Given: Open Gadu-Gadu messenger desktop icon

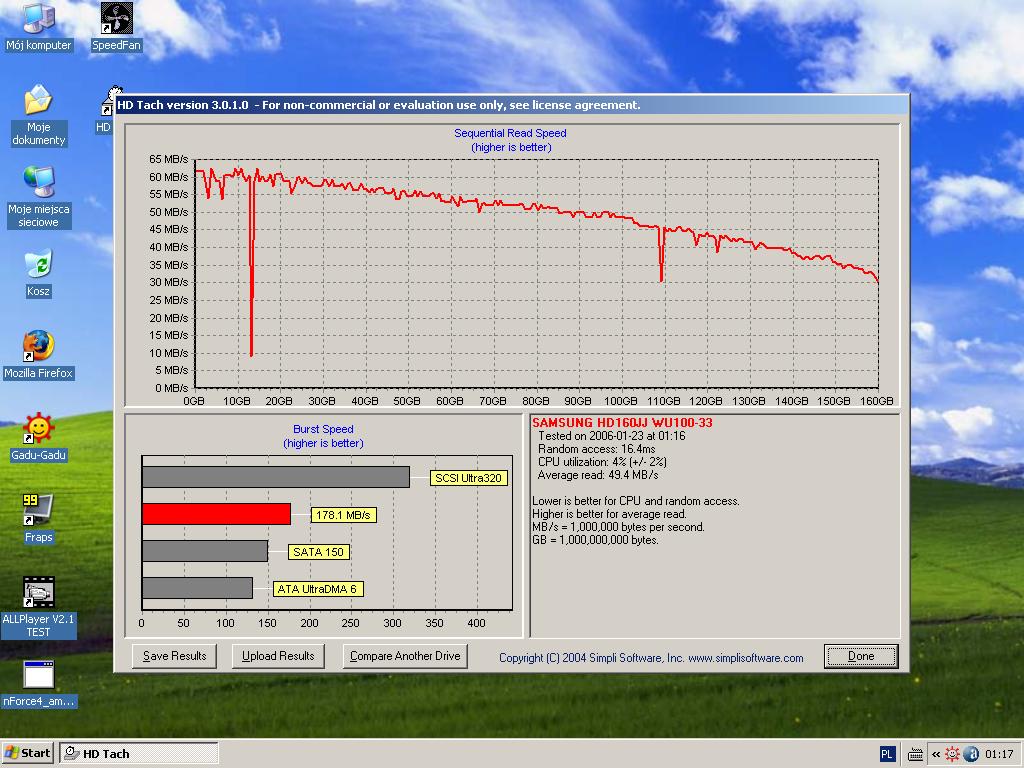Looking at the screenshot, I should pos(39,437).
